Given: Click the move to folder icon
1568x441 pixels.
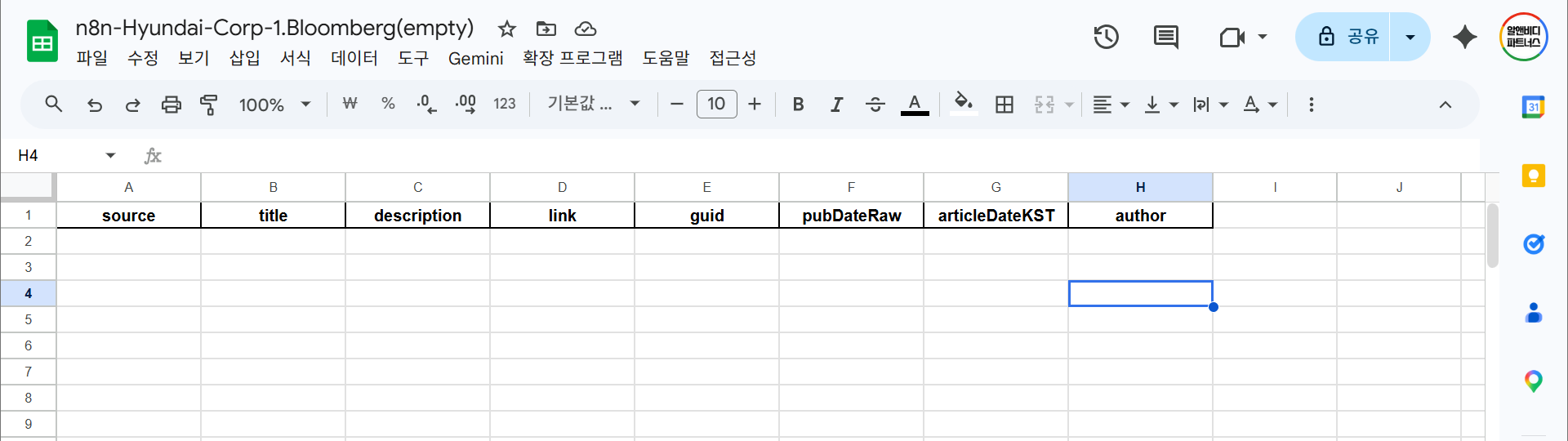Looking at the screenshot, I should tap(546, 29).
